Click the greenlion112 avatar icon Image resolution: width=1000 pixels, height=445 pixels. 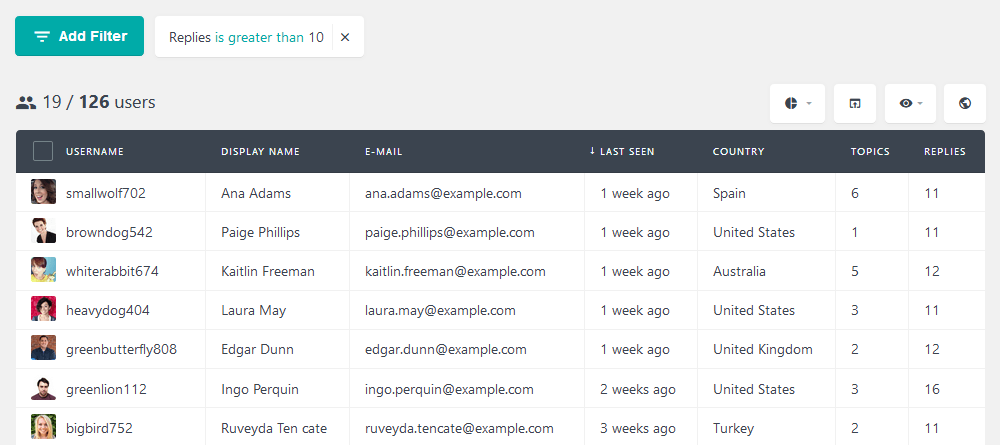[43, 389]
